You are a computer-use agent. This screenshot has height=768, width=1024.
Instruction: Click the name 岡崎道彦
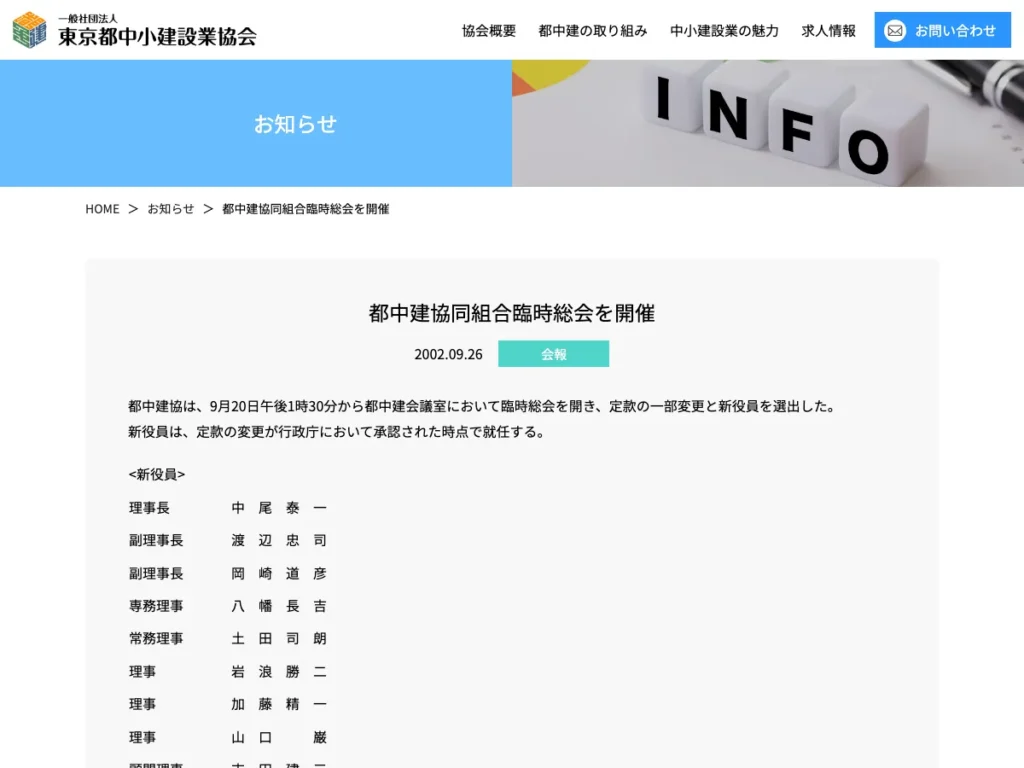click(x=279, y=573)
